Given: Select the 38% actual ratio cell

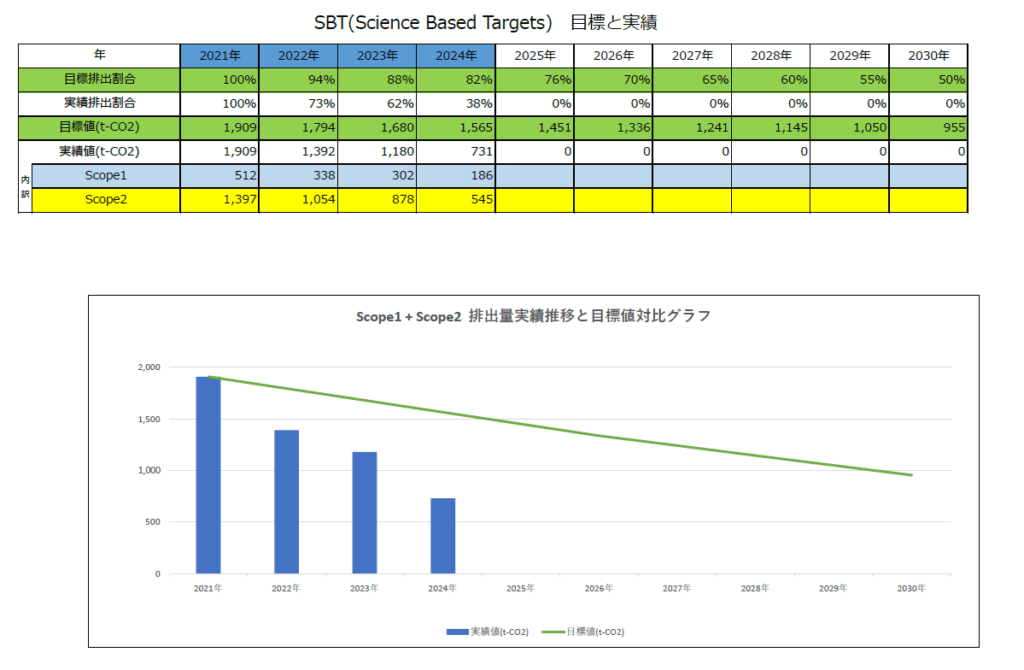Looking at the screenshot, I should click(x=456, y=103).
